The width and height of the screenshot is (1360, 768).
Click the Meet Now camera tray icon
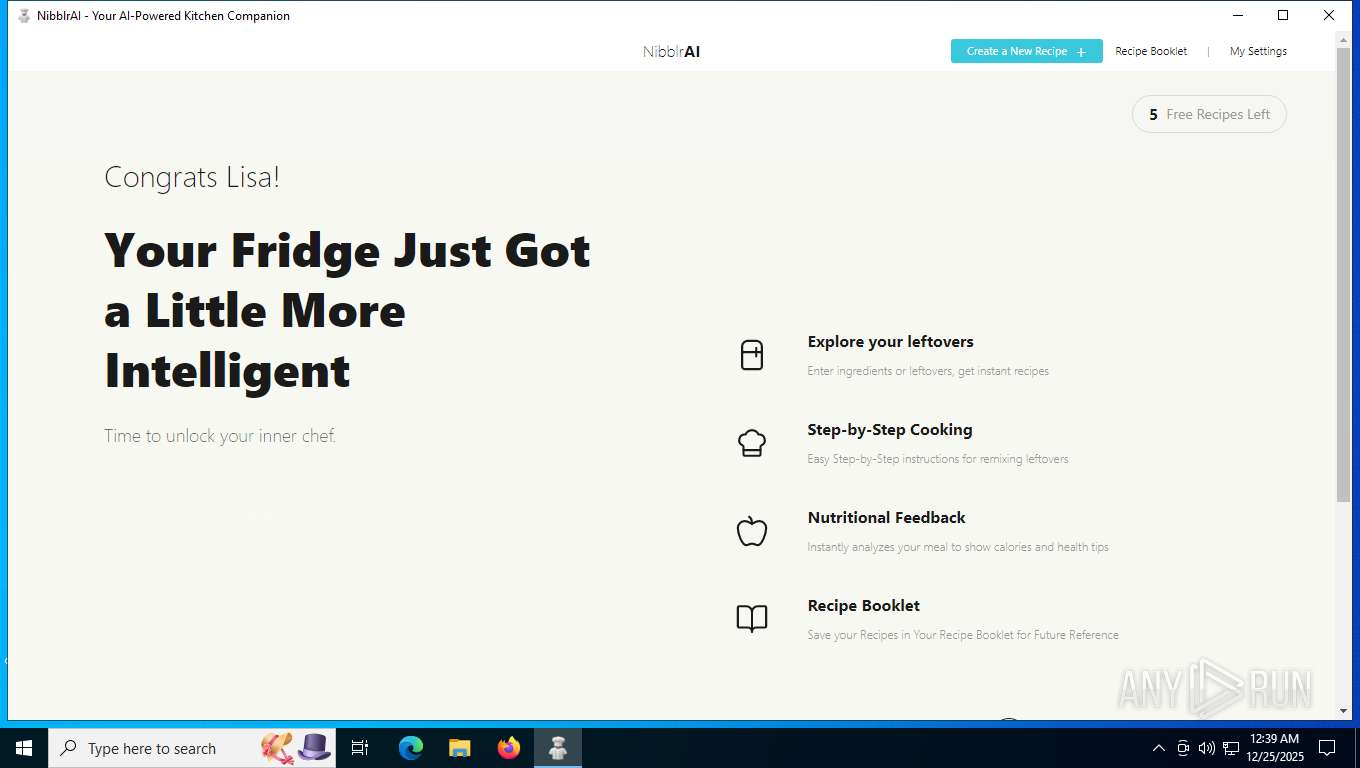1183,748
